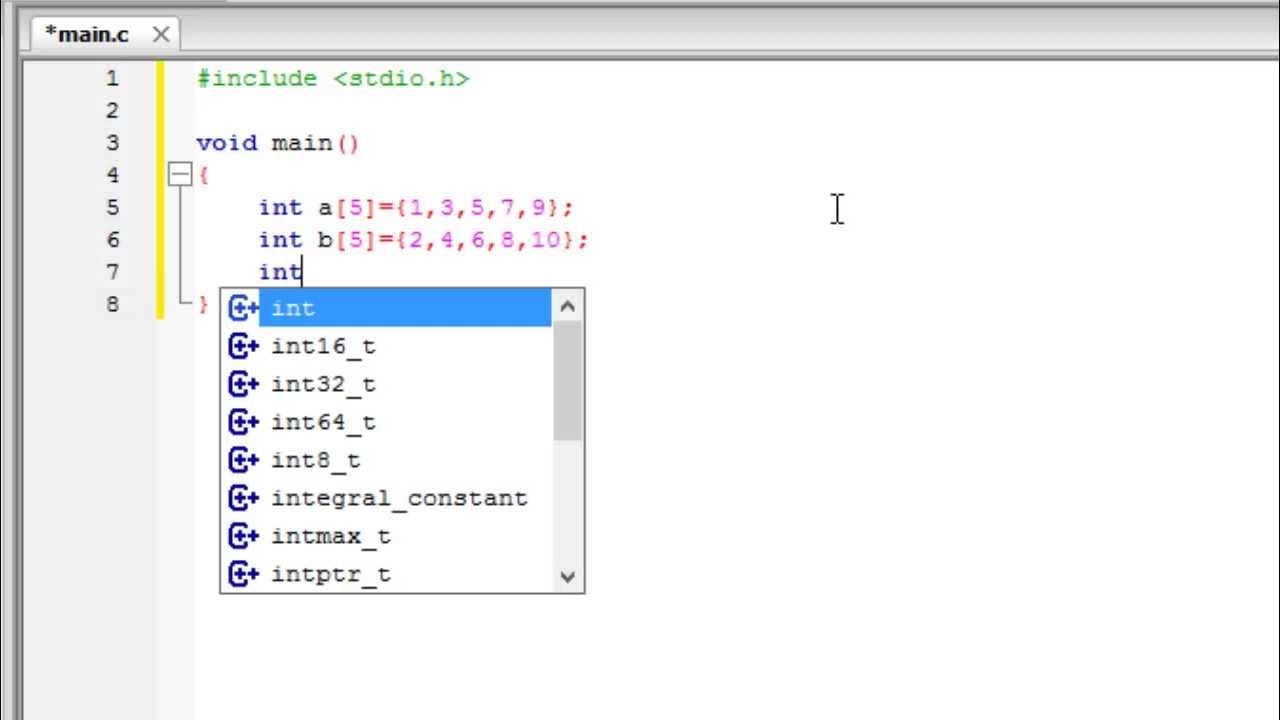Click line number 6 in the margin
Image resolution: width=1280 pixels, height=720 pixels.
tap(112, 239)
